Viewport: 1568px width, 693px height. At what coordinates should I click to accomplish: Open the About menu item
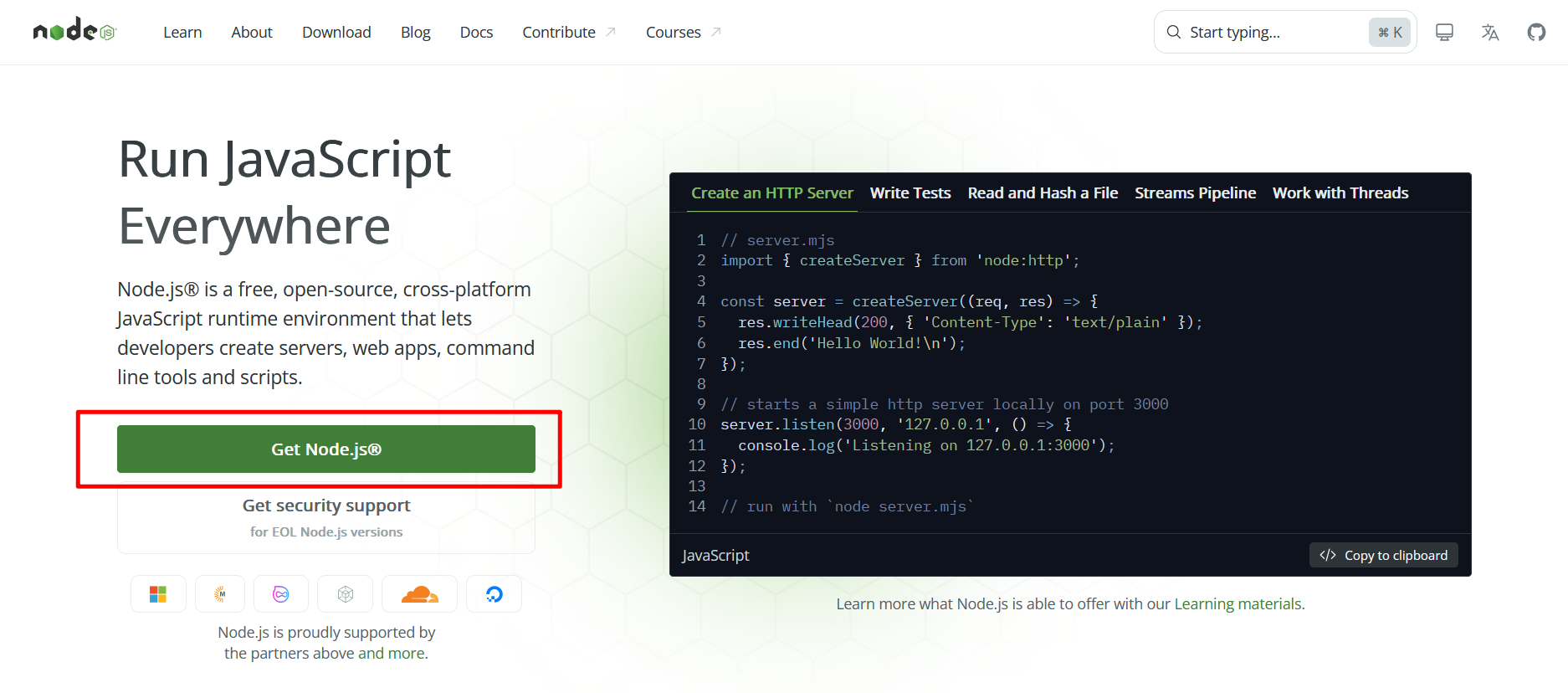(252, 32)
